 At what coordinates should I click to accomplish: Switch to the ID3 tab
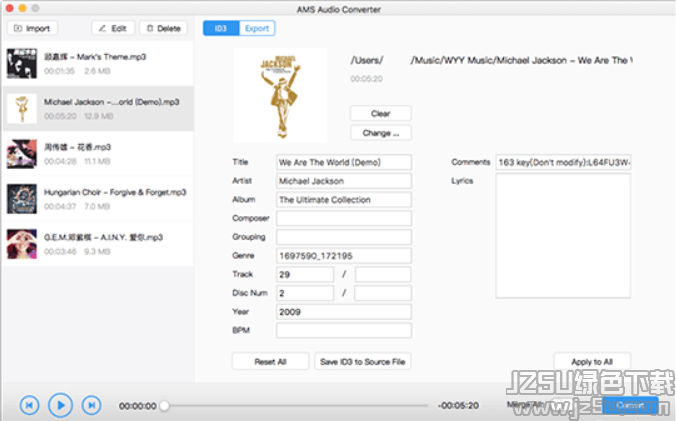point(221,28)
